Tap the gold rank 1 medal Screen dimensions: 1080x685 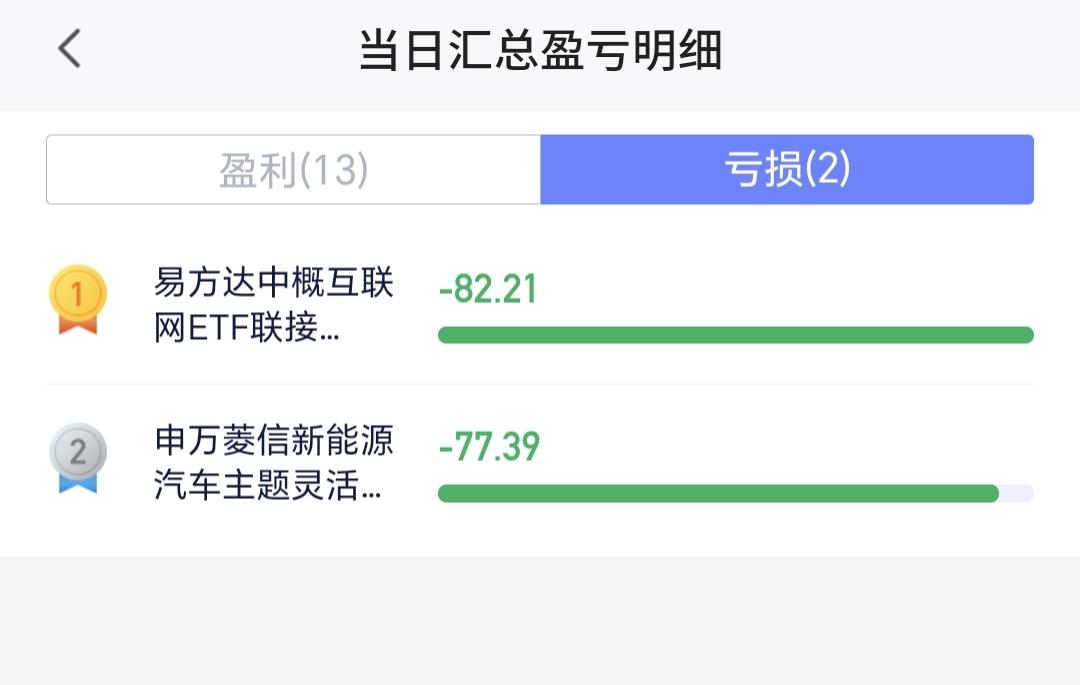click(x=78, y=299)
